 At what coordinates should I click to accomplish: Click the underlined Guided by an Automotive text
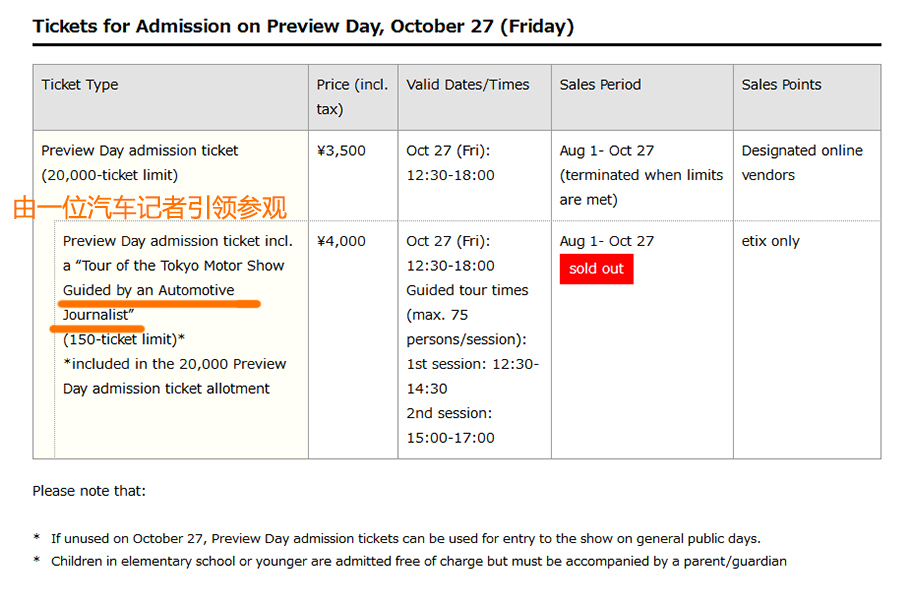point(149,290)
